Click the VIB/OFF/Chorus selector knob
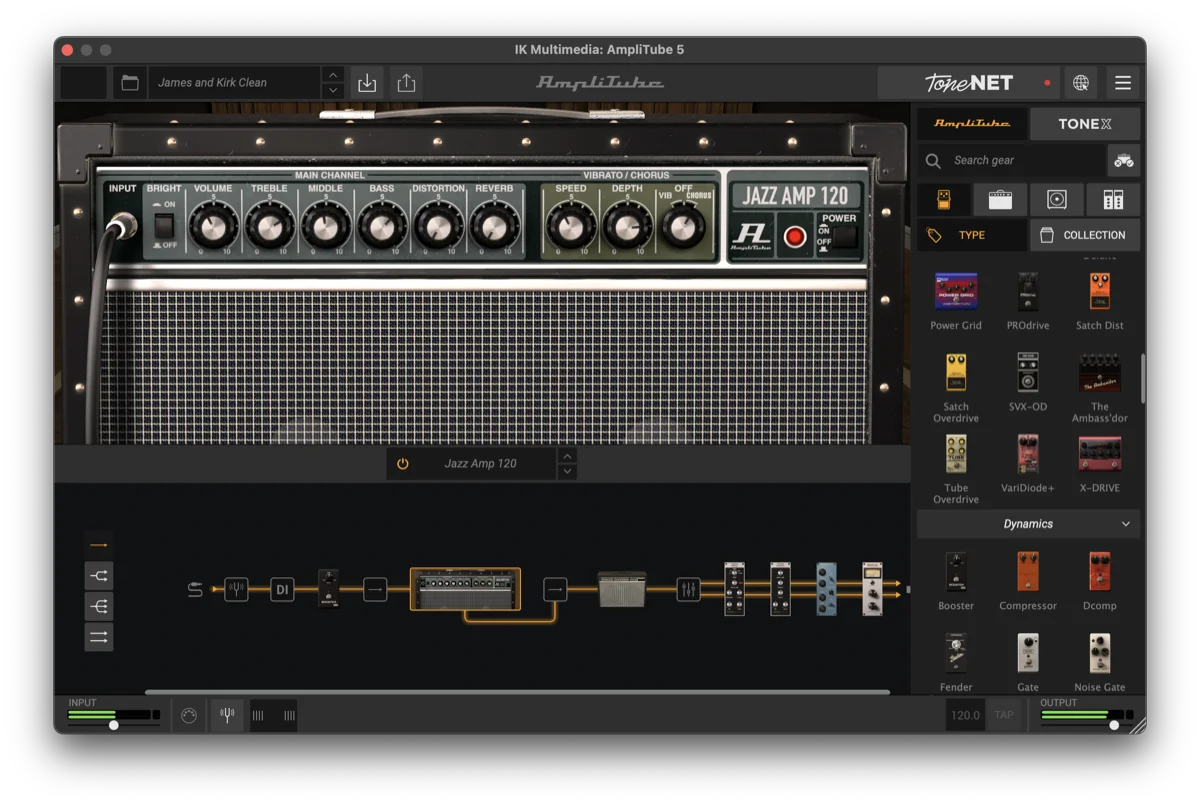Screen dimensions: 1200x805 (684, 227)
